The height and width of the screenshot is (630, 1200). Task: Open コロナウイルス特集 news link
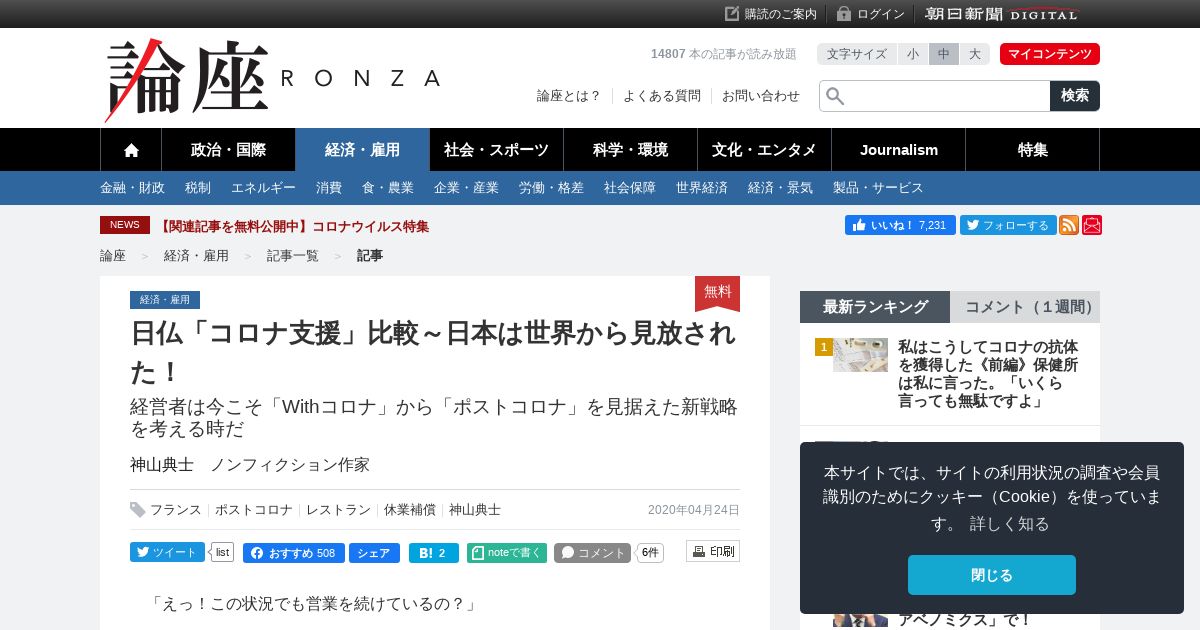(x=293, y=226)
